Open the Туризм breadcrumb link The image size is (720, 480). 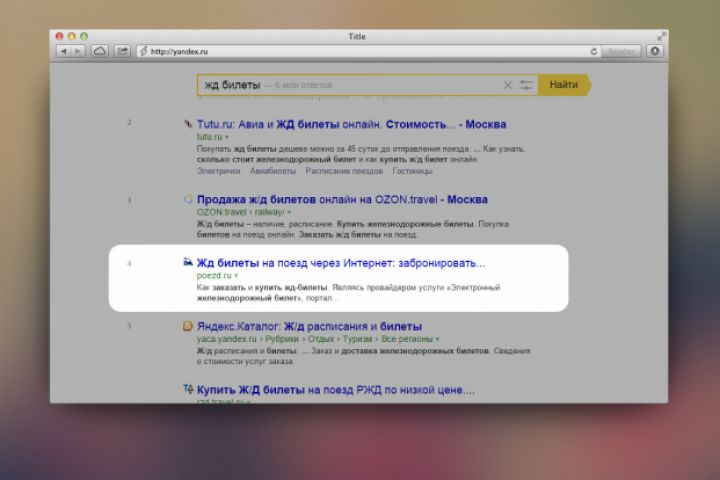[357, 339]
